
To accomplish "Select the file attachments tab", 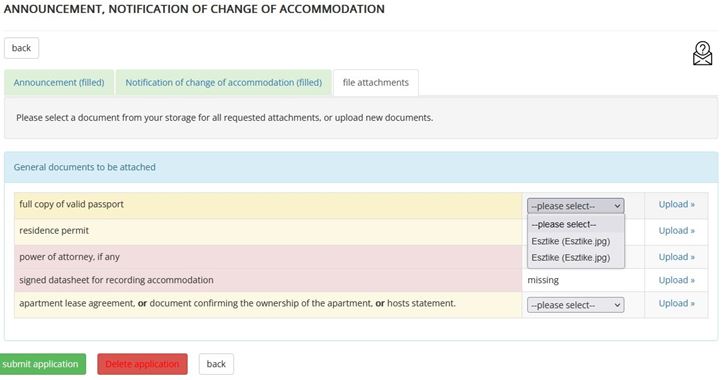I will 376,83.
